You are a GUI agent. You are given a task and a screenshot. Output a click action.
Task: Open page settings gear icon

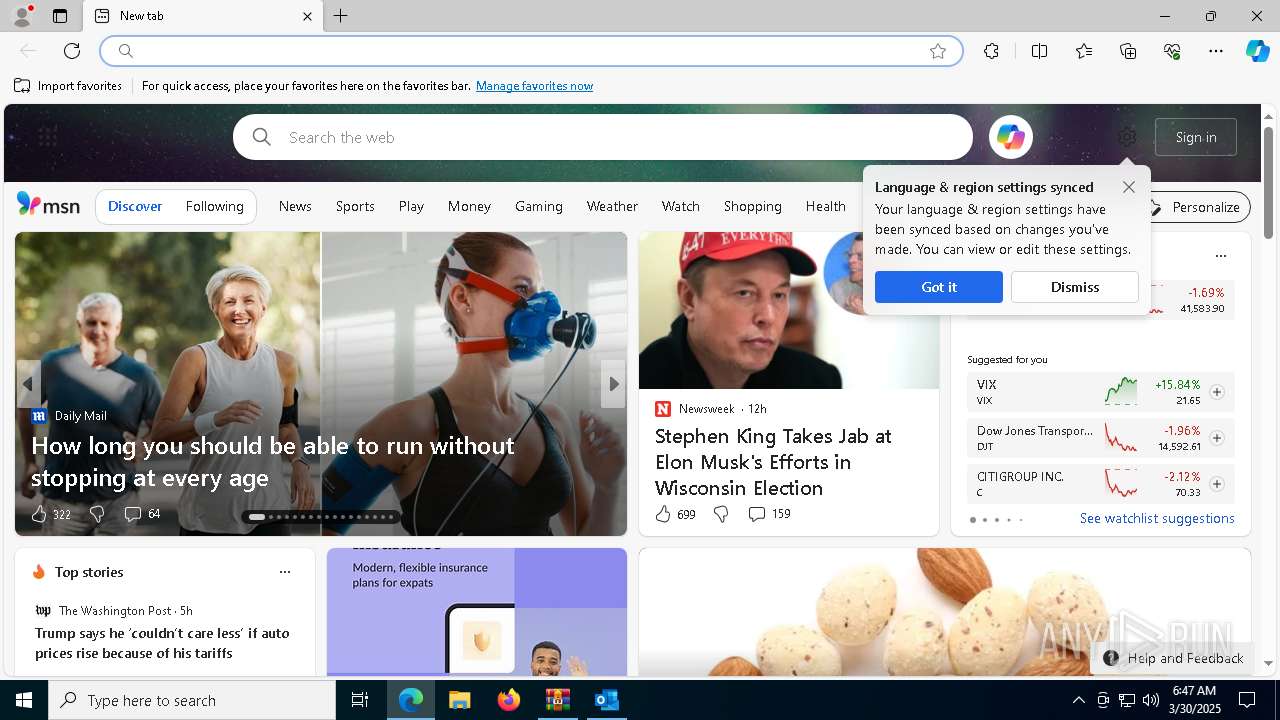[1127, 137]
